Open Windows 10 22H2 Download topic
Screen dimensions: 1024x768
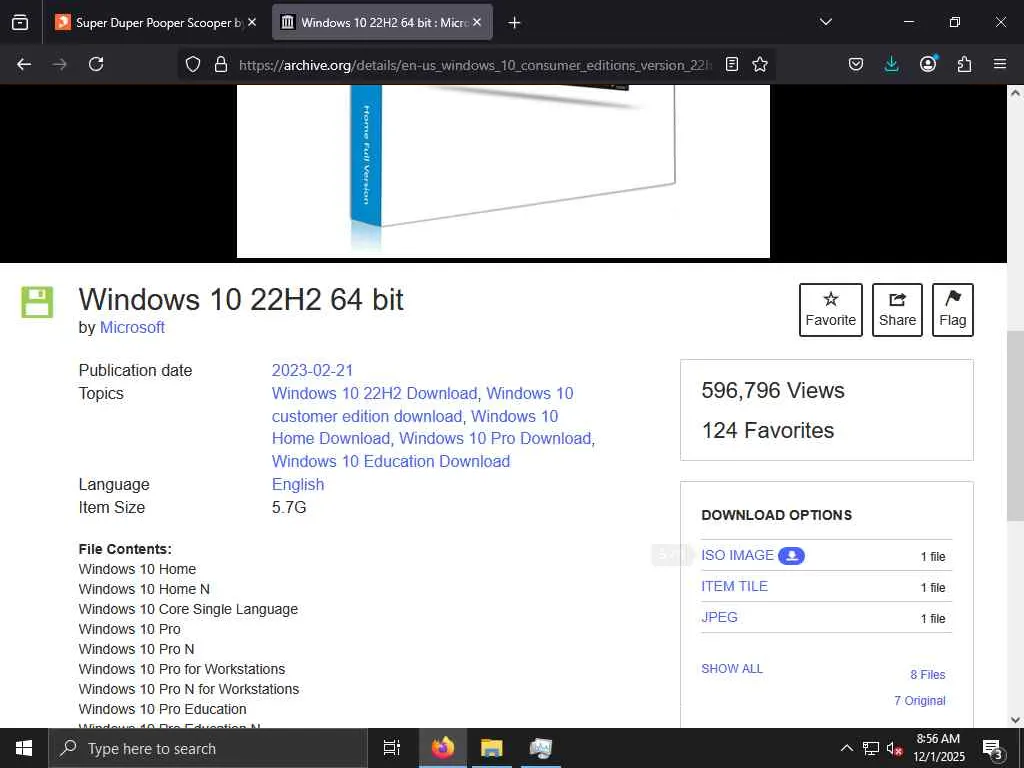(376, 393)
